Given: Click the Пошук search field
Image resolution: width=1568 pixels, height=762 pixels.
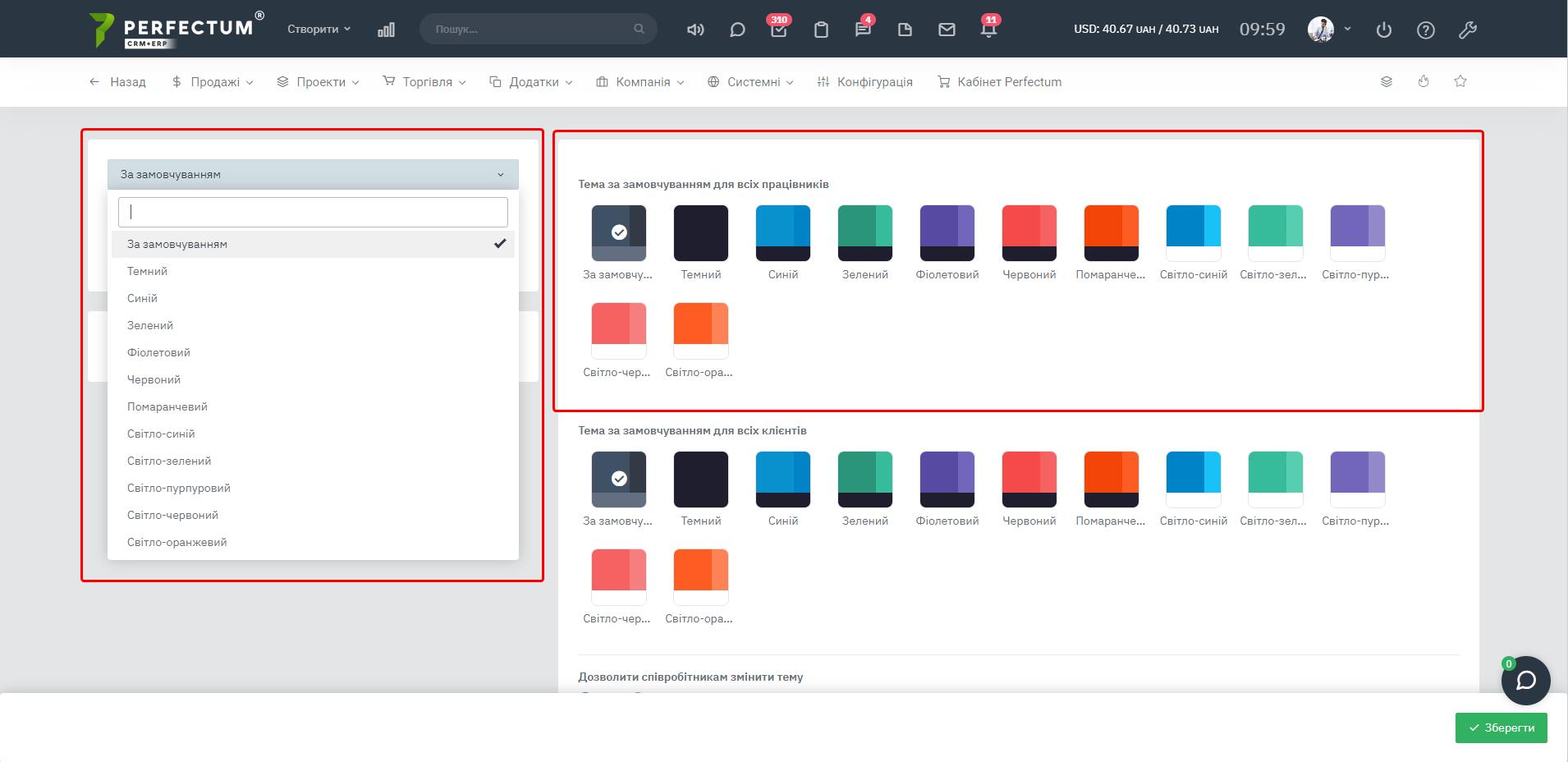Looking at the screenshot, I should [532, 29].
